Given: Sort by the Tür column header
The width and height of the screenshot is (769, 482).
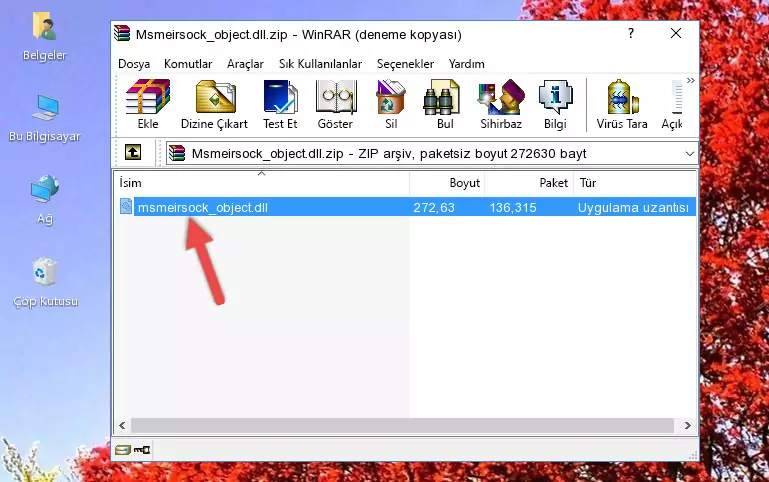Looking at the screenshot, I should (635, 183).
